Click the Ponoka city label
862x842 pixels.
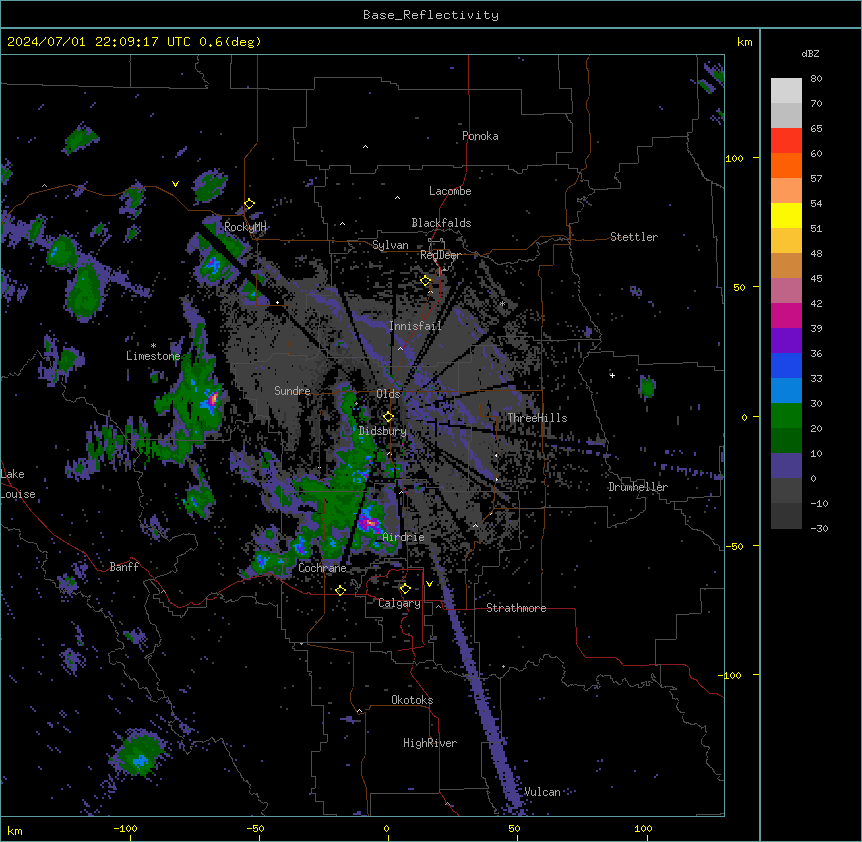480,136
